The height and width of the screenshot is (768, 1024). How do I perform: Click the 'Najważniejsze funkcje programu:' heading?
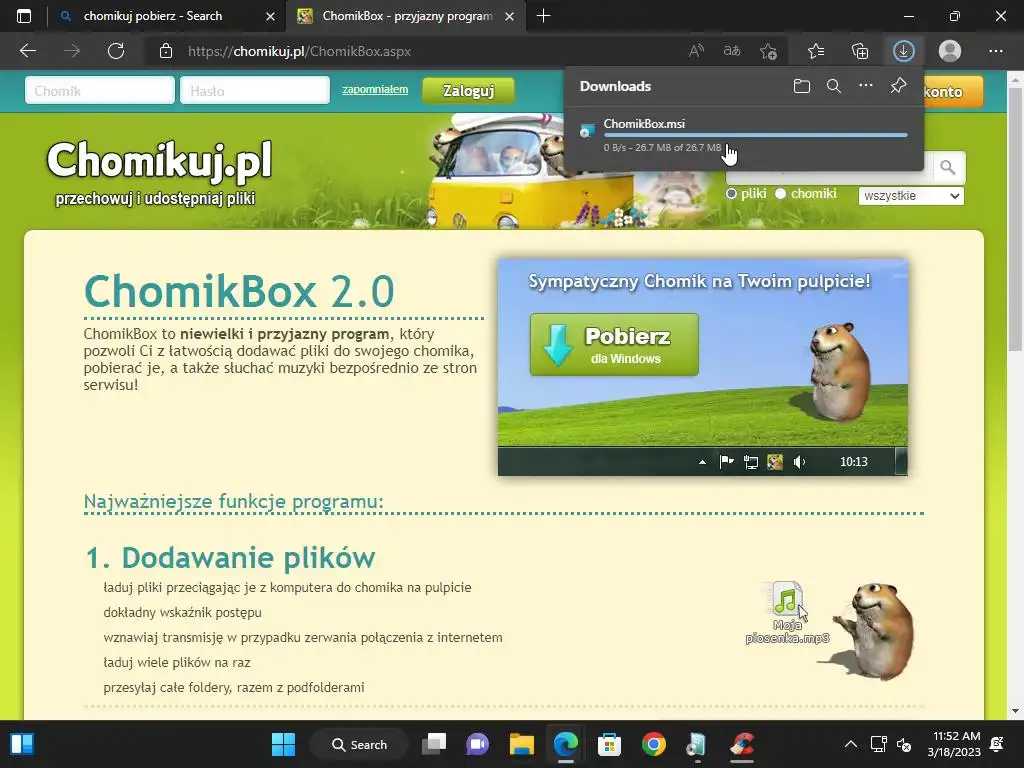(233, 502)
